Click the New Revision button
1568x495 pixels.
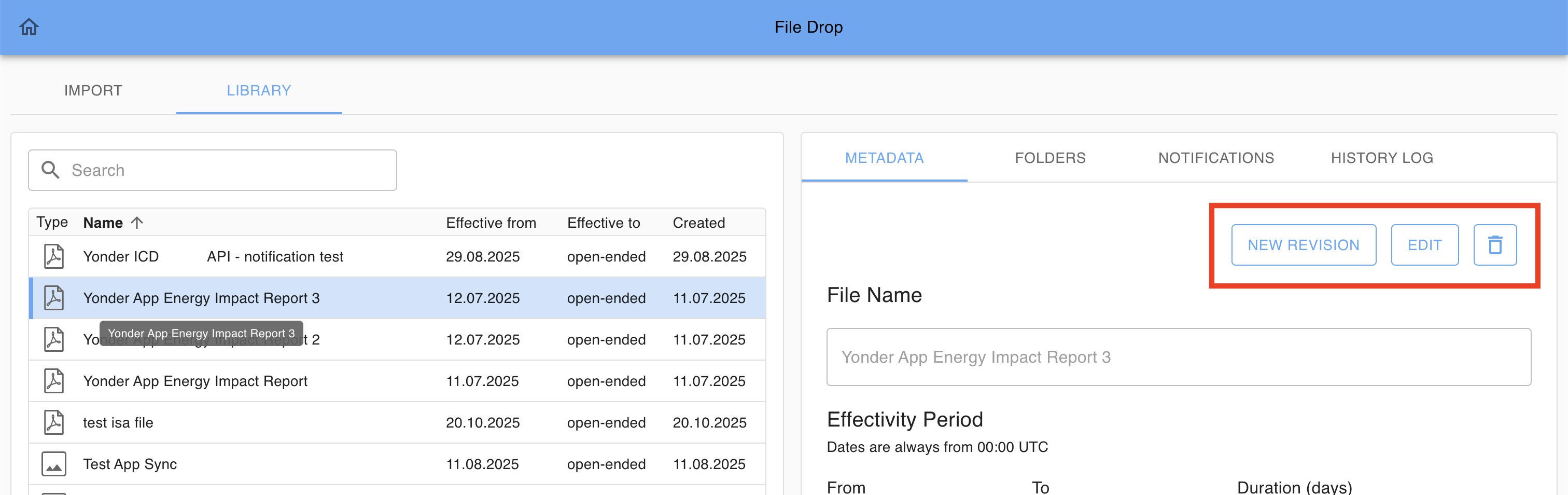(1303, 245)
